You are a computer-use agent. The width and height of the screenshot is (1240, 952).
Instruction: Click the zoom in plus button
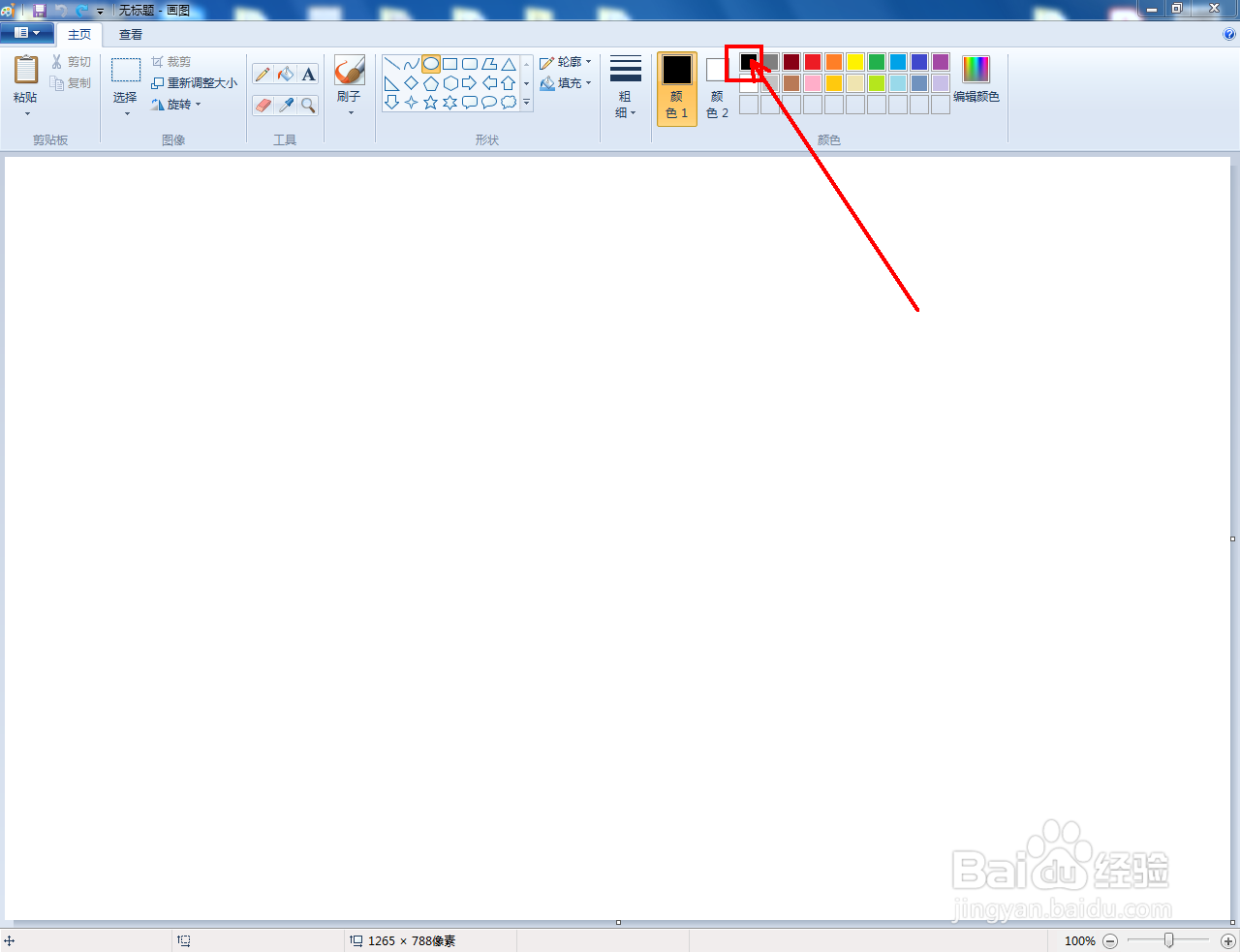pos(1228,941)
